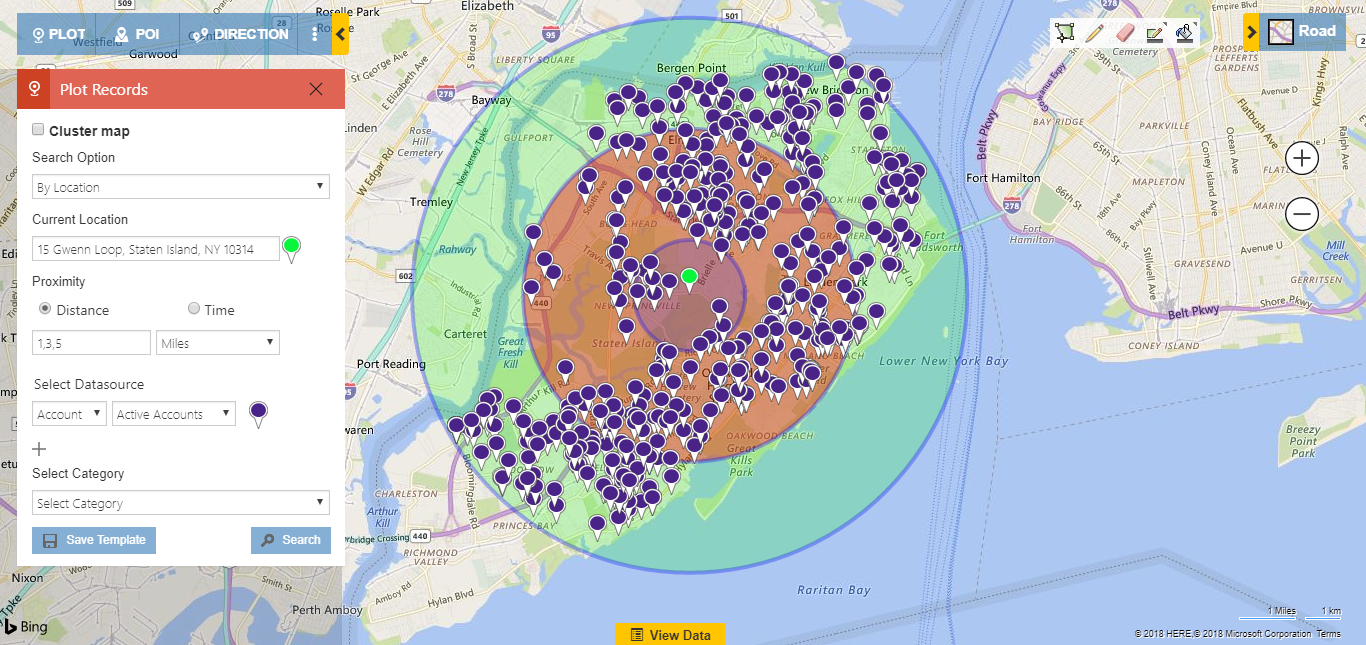Enable the Cluster map checkbox
The width and height of the screenshot is (1366, 645).
coord(38,130)
